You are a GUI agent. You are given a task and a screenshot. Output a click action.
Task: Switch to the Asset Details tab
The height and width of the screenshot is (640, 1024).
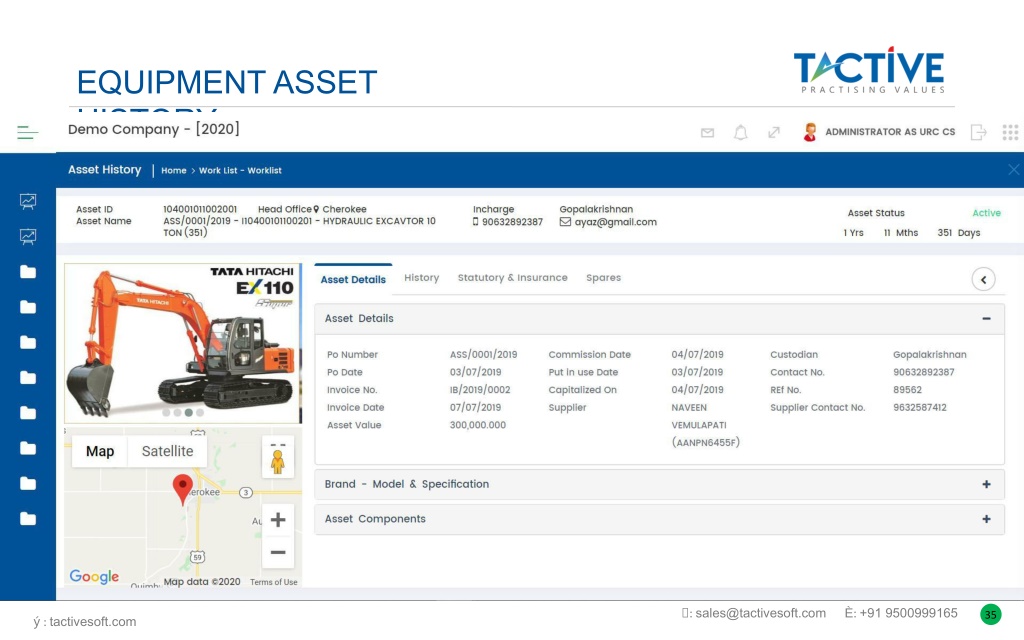click(x=353, y=280)
